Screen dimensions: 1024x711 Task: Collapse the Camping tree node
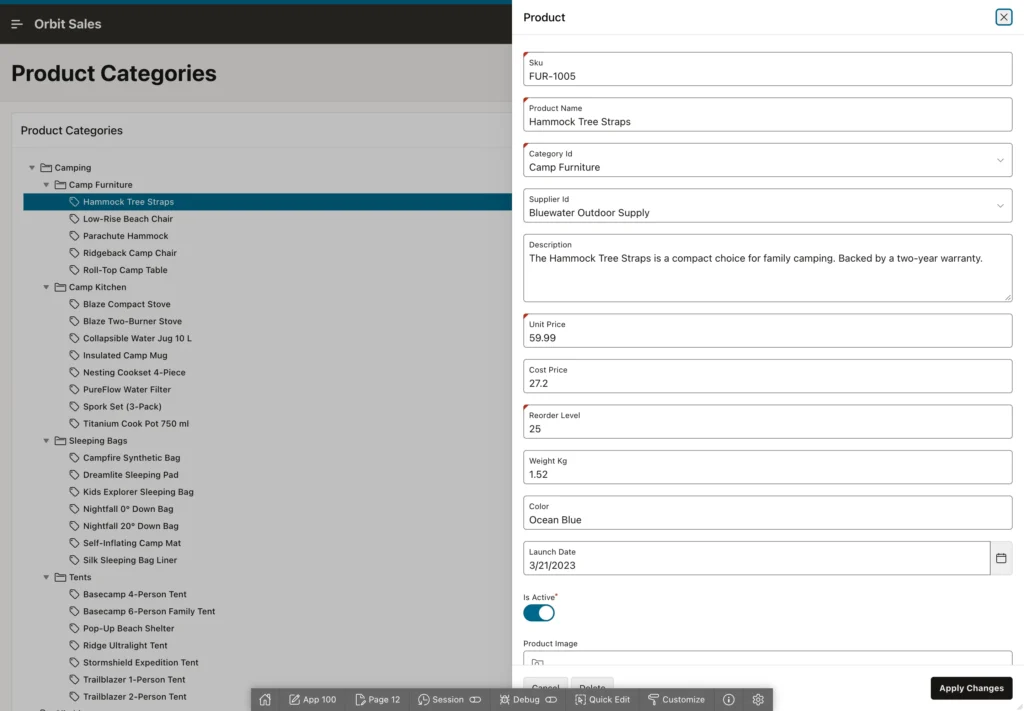(31, 168)
